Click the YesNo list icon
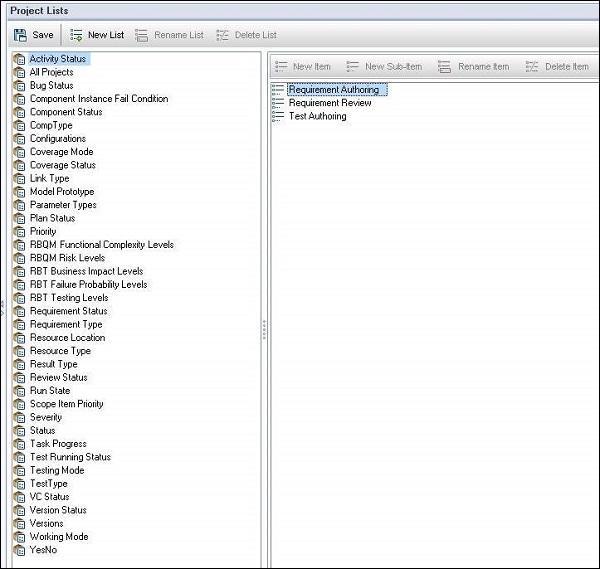 pyautogui.click(x=19, y=549)
